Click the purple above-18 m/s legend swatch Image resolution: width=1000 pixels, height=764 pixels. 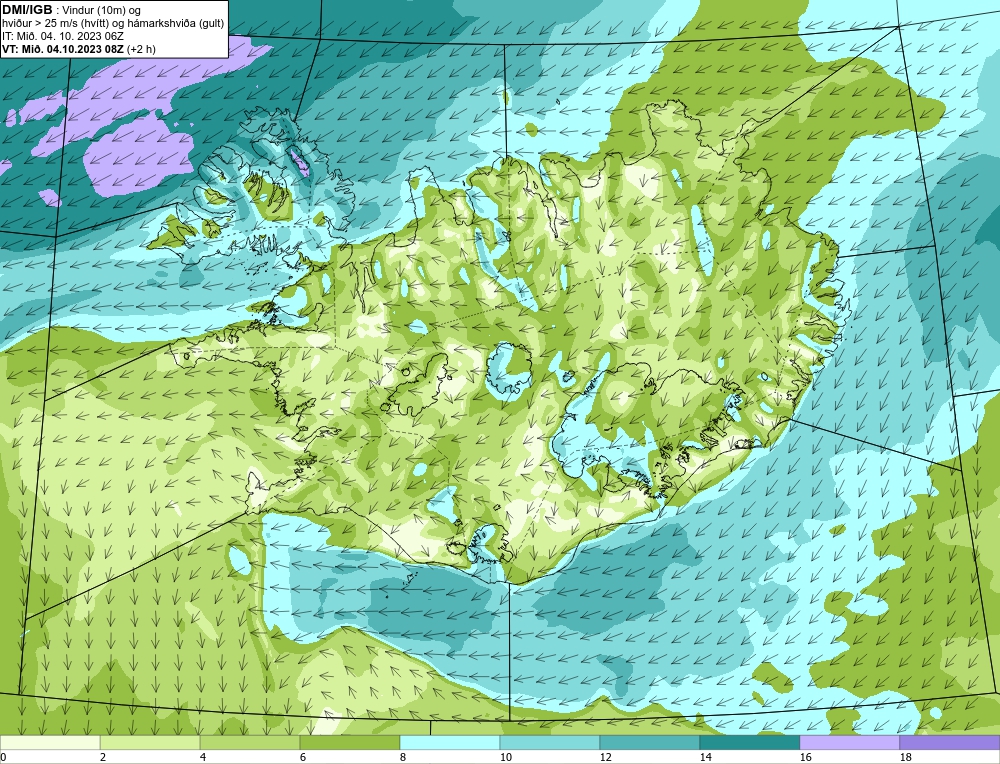[950, 742]
